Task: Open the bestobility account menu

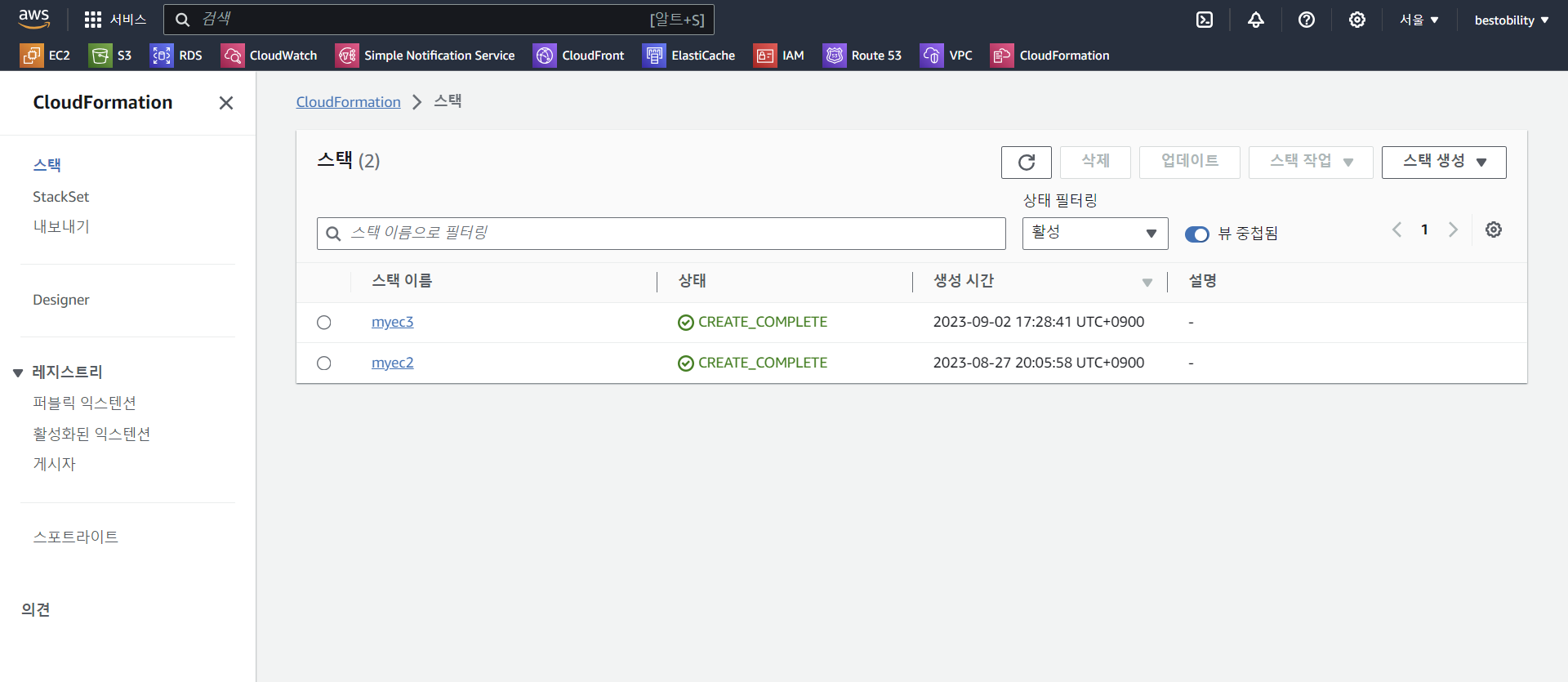Action: point(1512,20)
